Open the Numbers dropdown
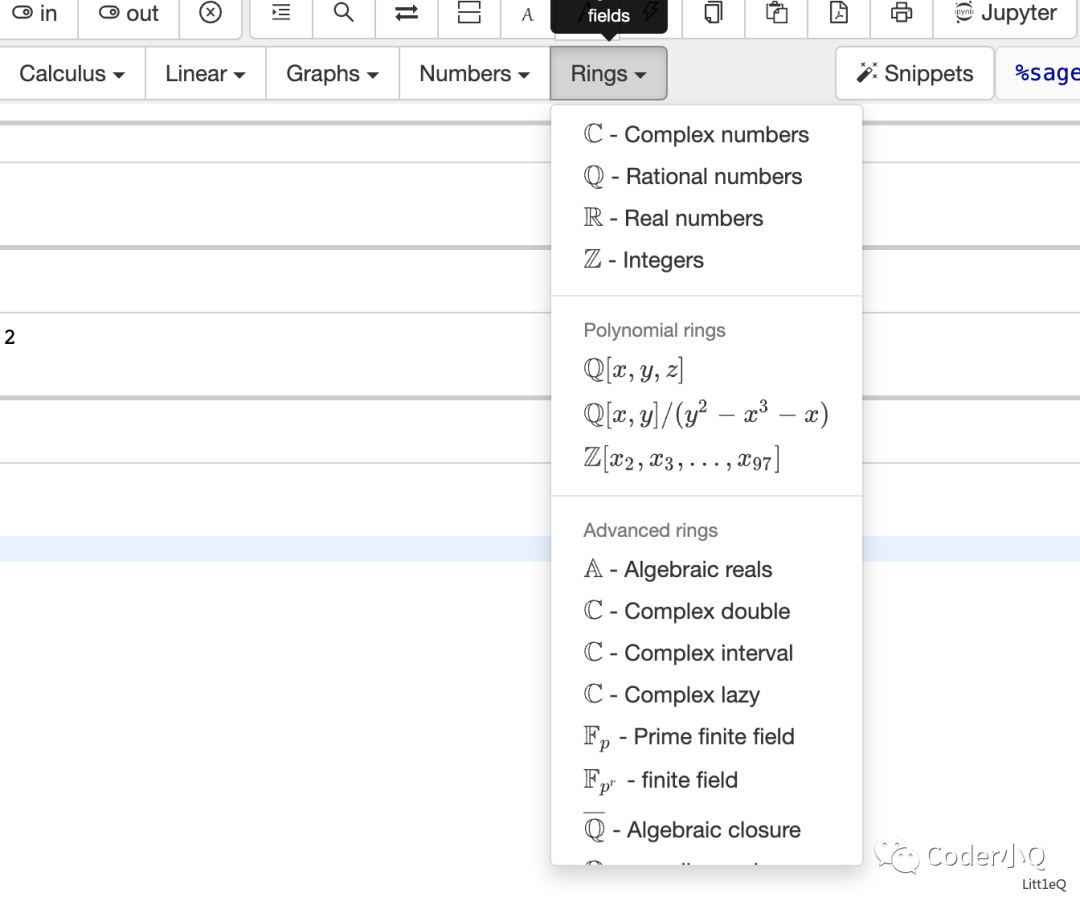The height and width of the screenshot is (905, 1080). click(475, 74)
